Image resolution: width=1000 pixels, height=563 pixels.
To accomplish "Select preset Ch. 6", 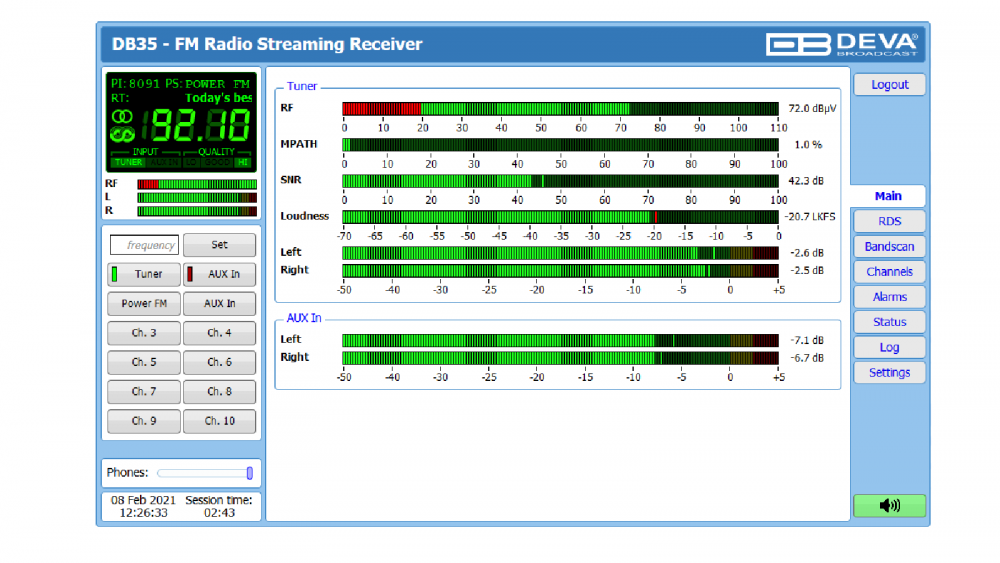I will (x=219, y=362).
